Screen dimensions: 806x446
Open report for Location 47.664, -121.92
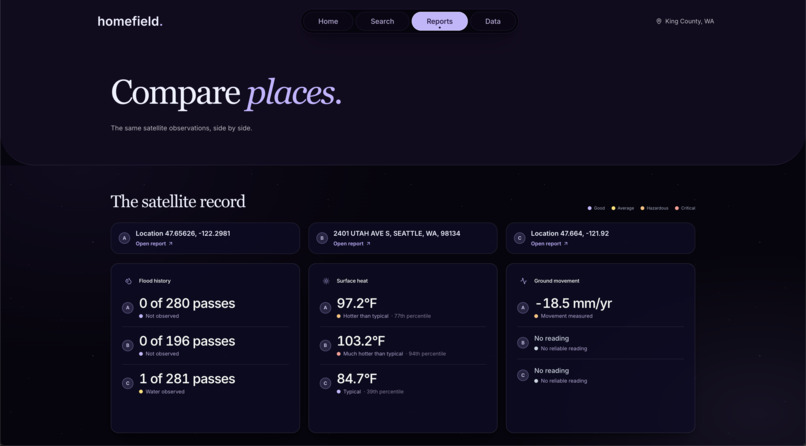[x=549, y=244]
